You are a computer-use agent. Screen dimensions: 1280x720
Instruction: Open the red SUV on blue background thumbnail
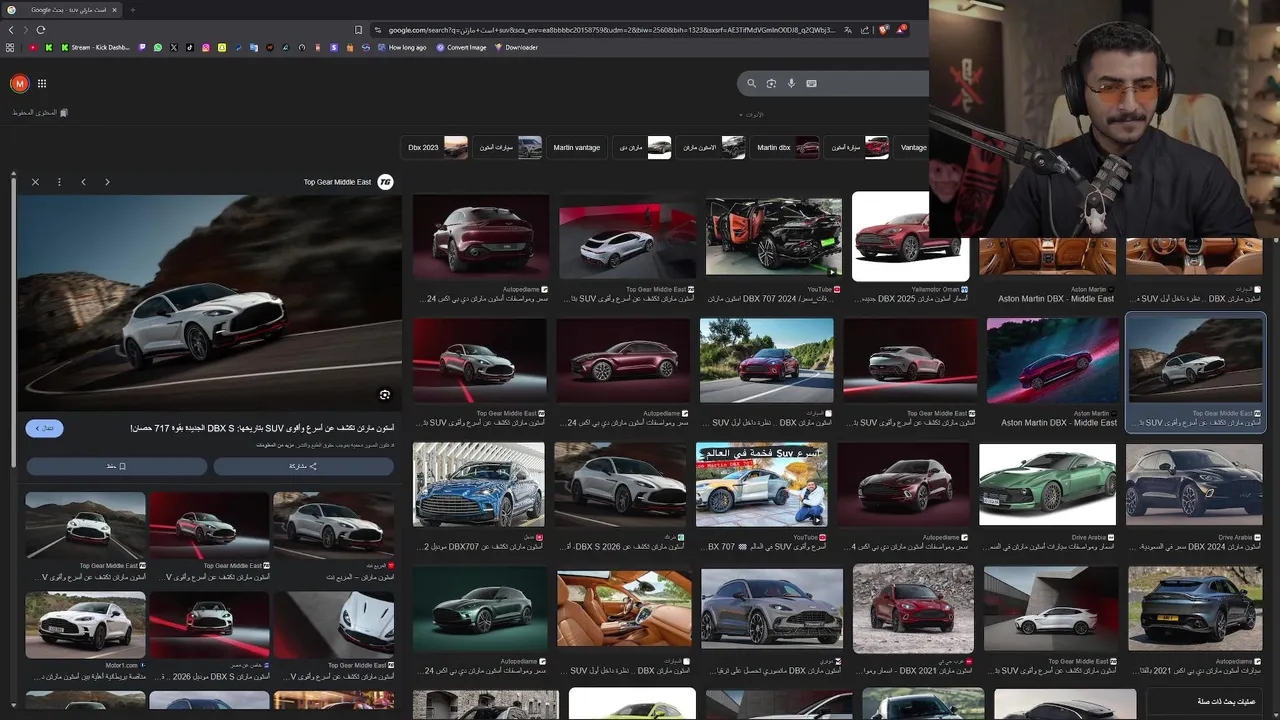coord(1053,361)
